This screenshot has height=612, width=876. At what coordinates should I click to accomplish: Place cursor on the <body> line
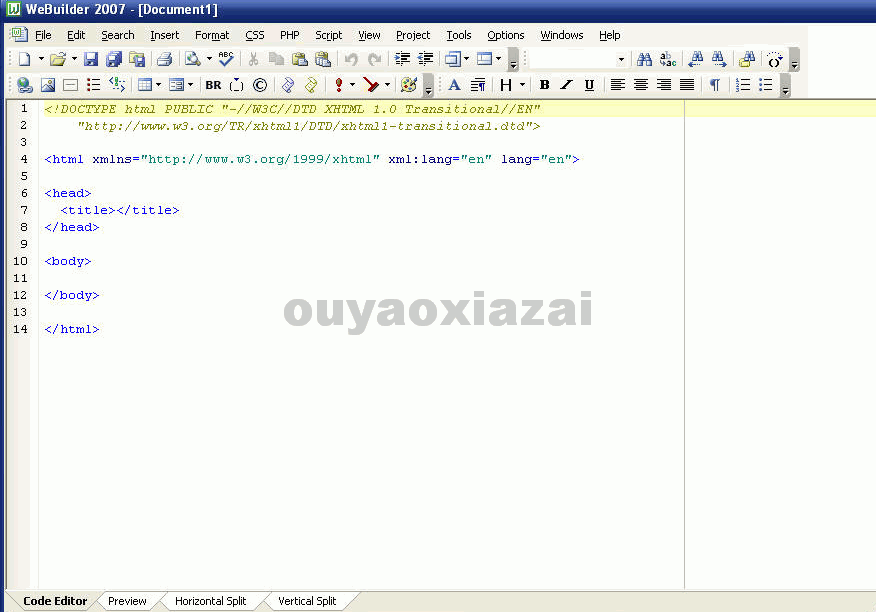click(x=68, y=262)
